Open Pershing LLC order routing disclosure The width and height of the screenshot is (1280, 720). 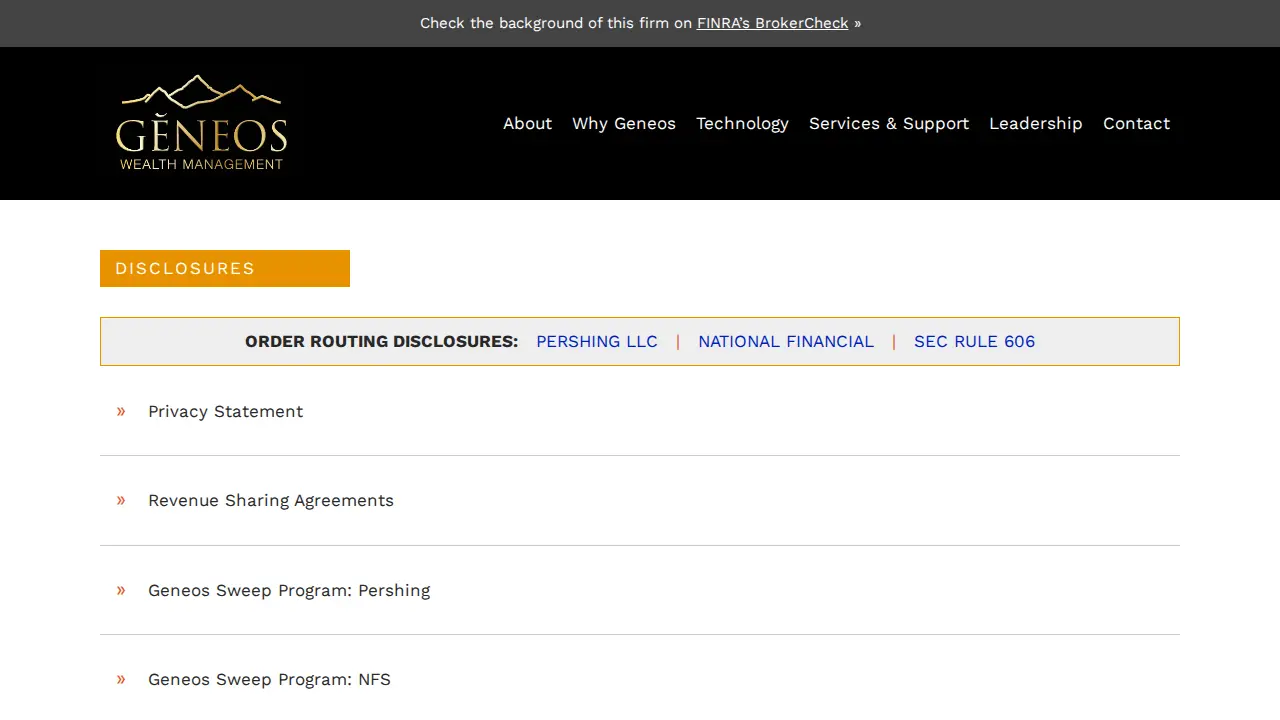point(597,341)
